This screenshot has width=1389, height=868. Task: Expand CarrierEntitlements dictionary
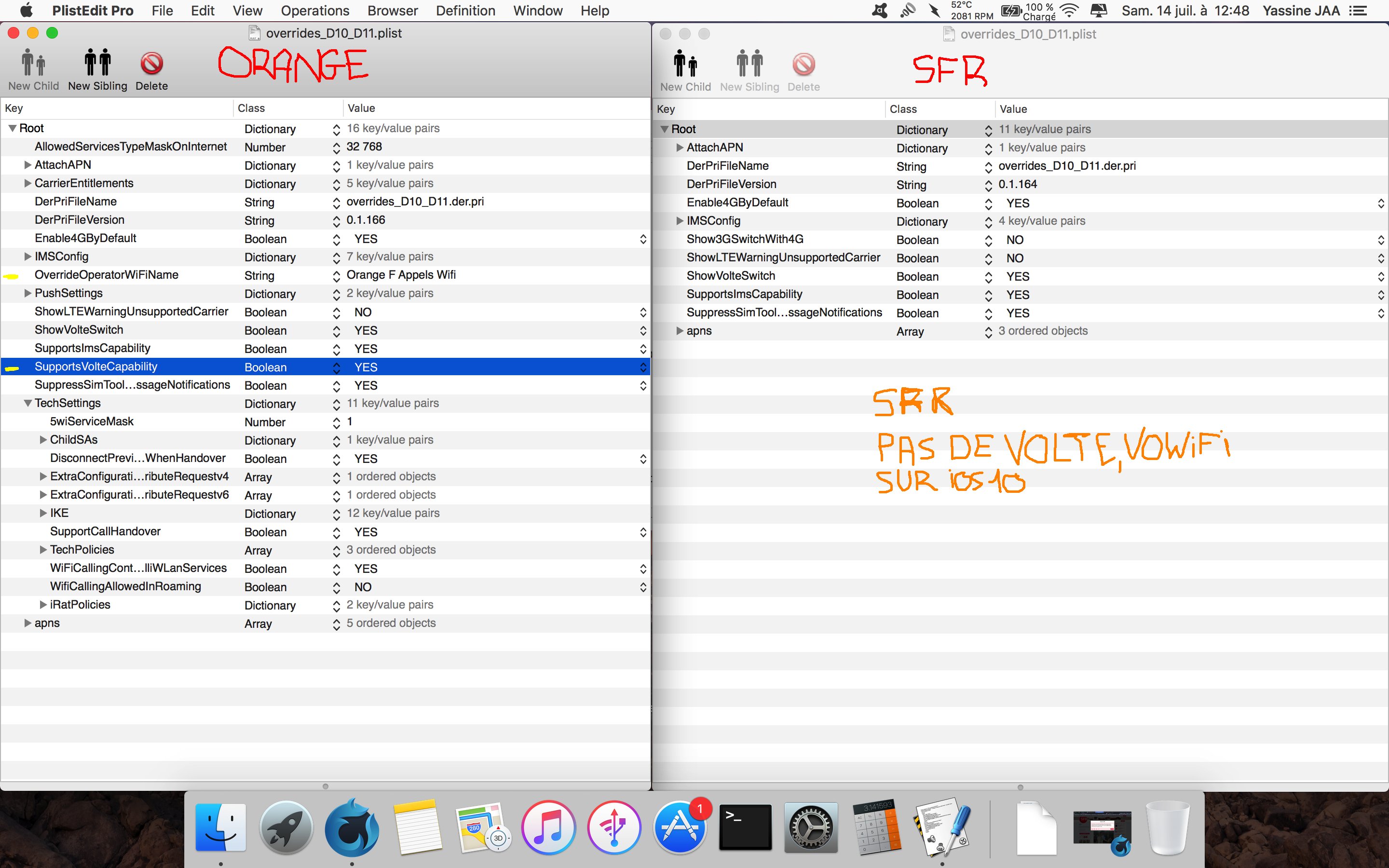pos(27,184)
